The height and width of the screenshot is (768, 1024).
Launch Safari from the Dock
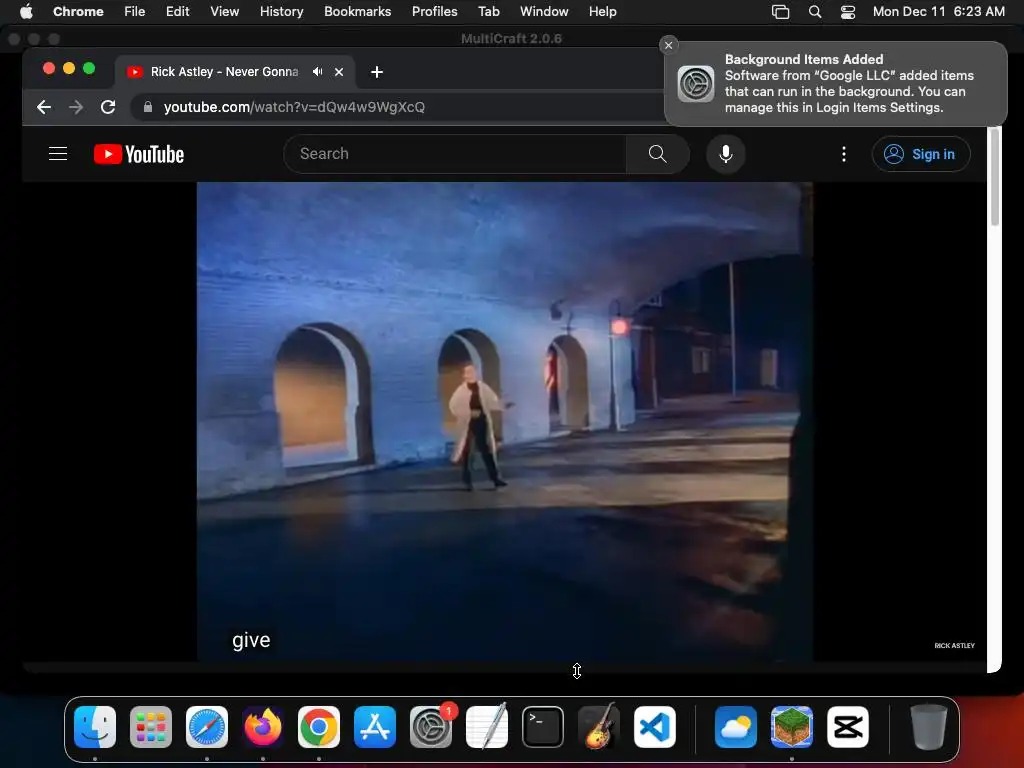point(207,727)
